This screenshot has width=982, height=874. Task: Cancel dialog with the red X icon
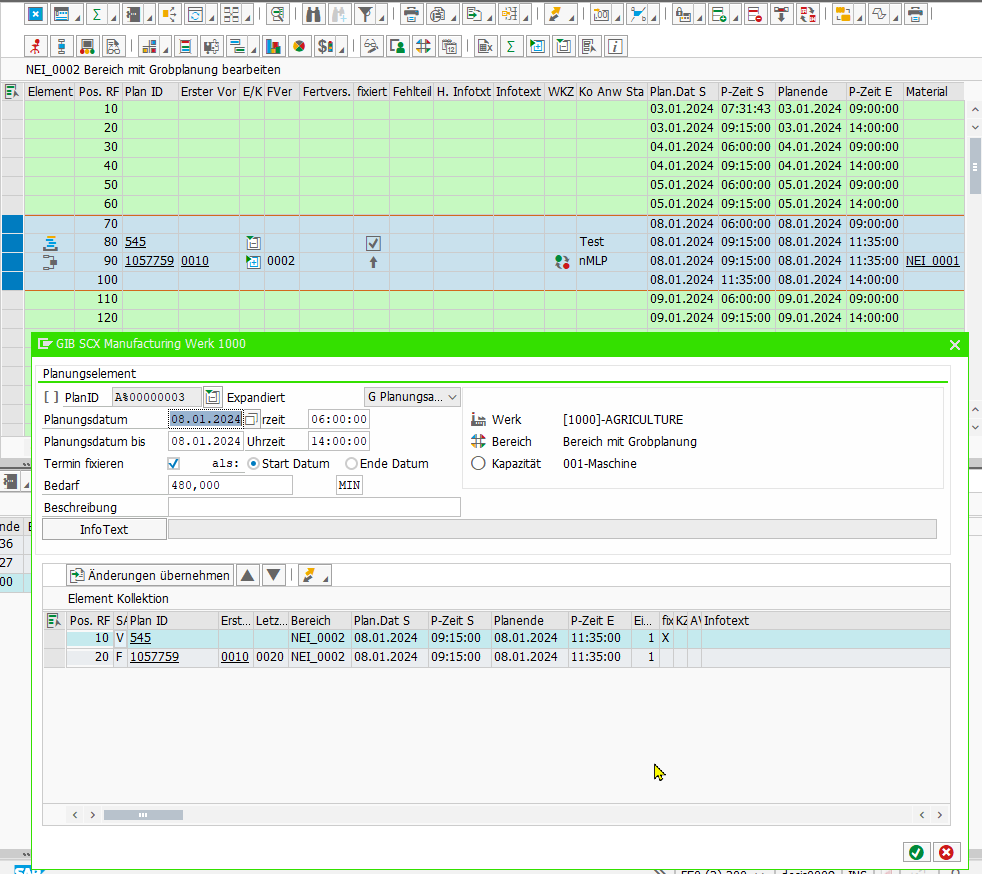click(x=945, y=852)
